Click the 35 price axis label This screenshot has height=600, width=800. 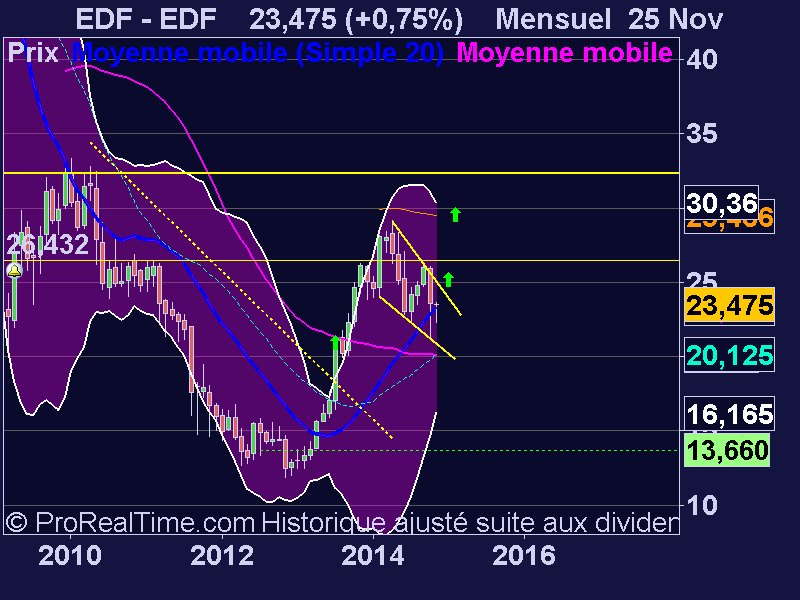702,134
